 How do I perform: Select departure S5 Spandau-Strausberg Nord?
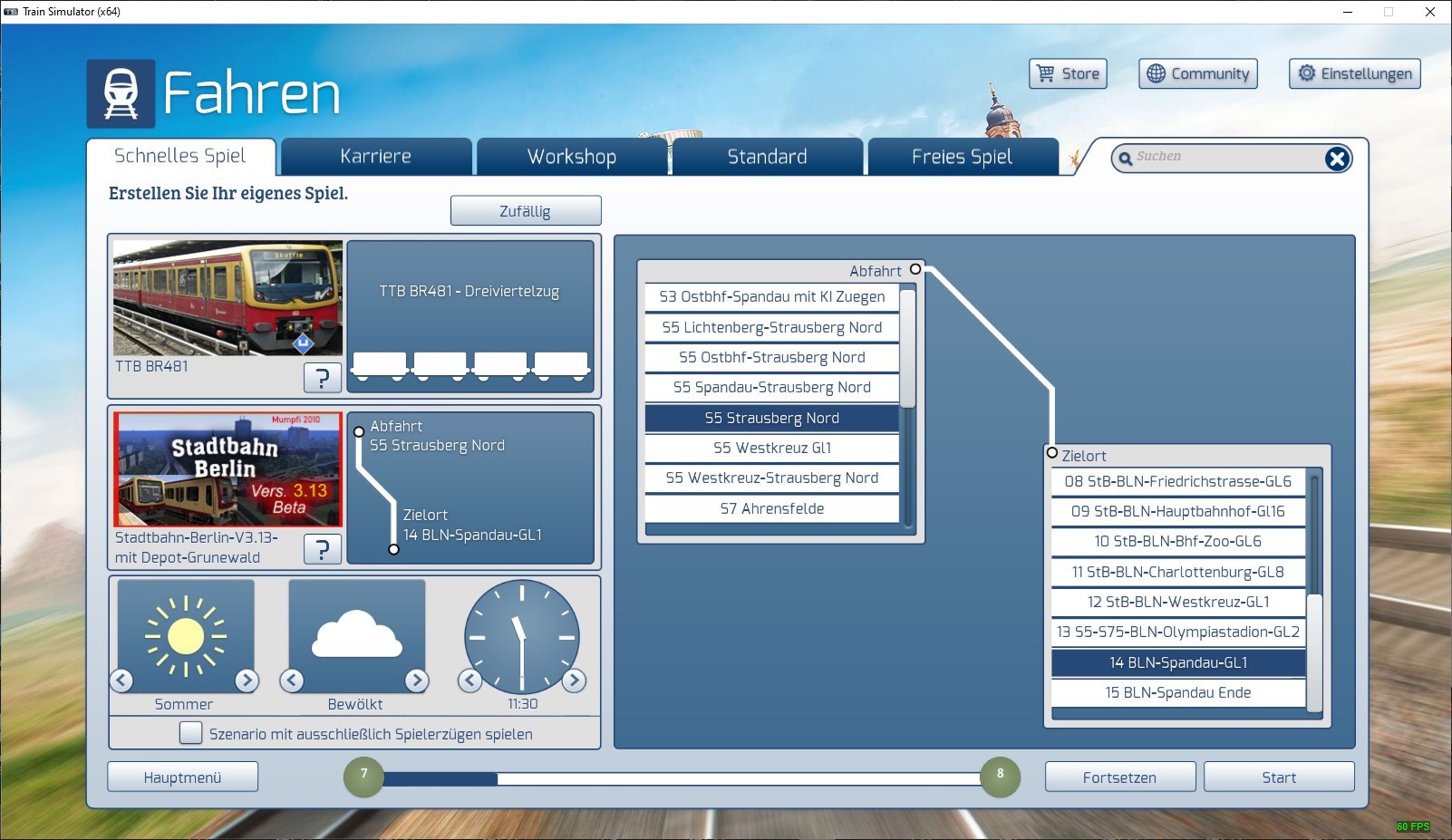pyautogui.click(x=772, y=387)
